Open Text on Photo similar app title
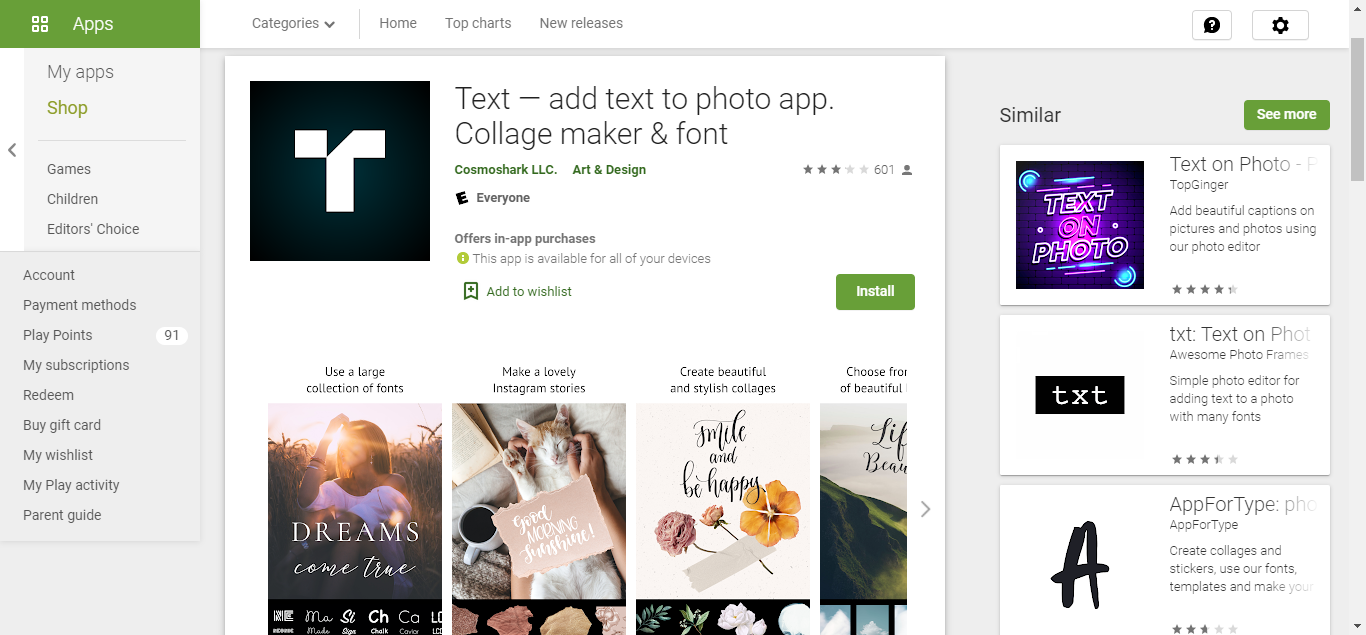The width and height of the screenshot is (1366, 635). point(1243,164)
